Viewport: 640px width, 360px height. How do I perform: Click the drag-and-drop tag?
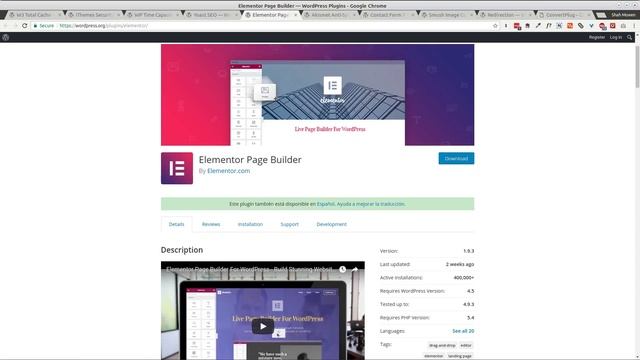pyautogui.click(x=442, y=345)
